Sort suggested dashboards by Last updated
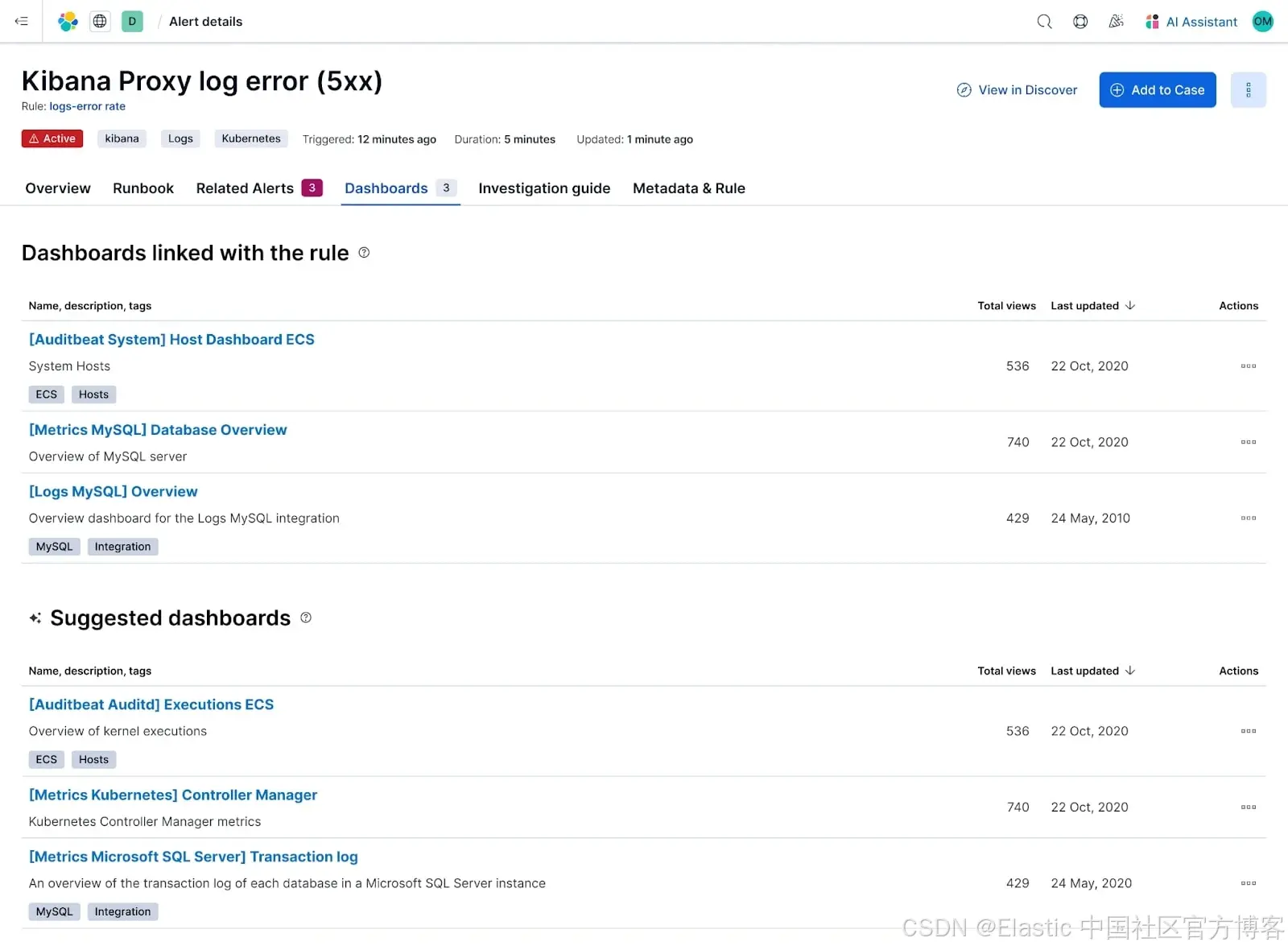This screenshot has height=950, width=1288. pyautogui.click(x=1092, y=671)
